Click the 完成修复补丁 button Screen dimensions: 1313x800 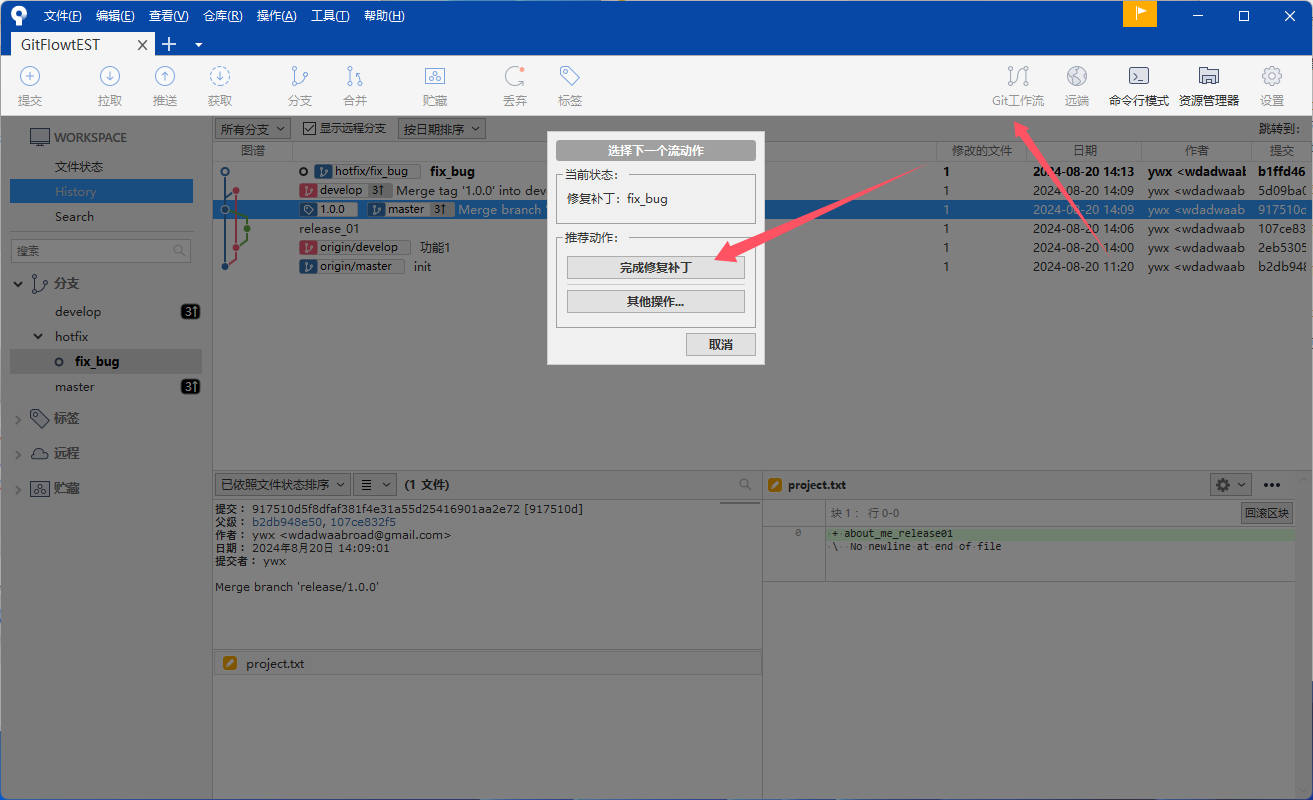pos(655,268)
